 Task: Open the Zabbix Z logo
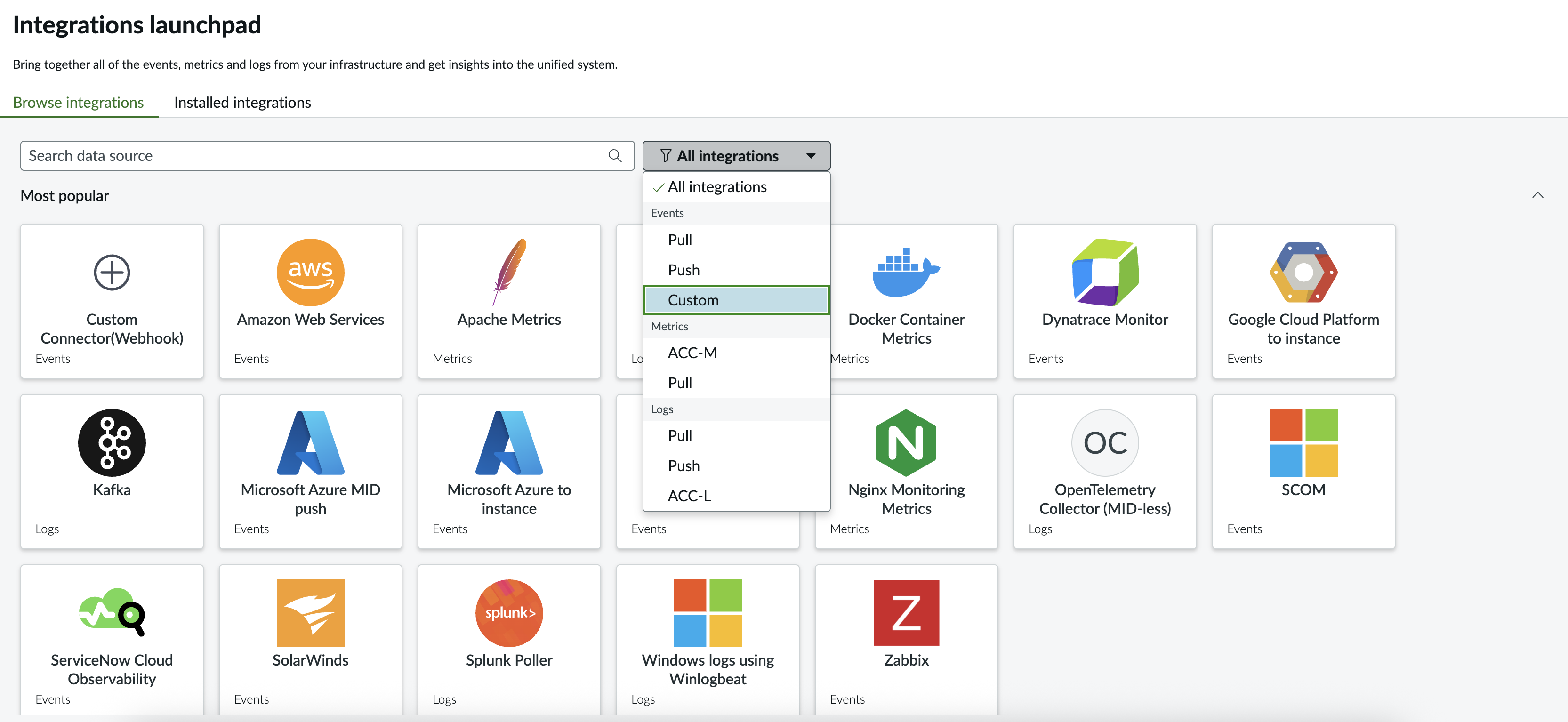pyautogui.click(x=906, y=613)
